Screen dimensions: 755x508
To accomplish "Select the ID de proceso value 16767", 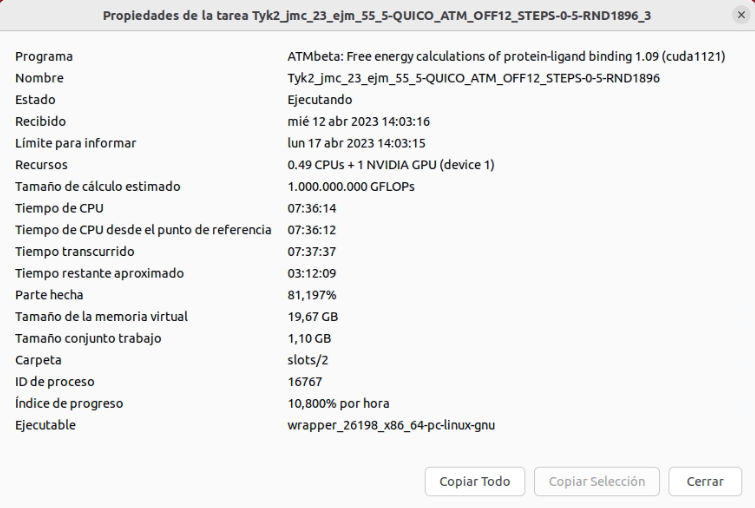I will coord(305,381).
